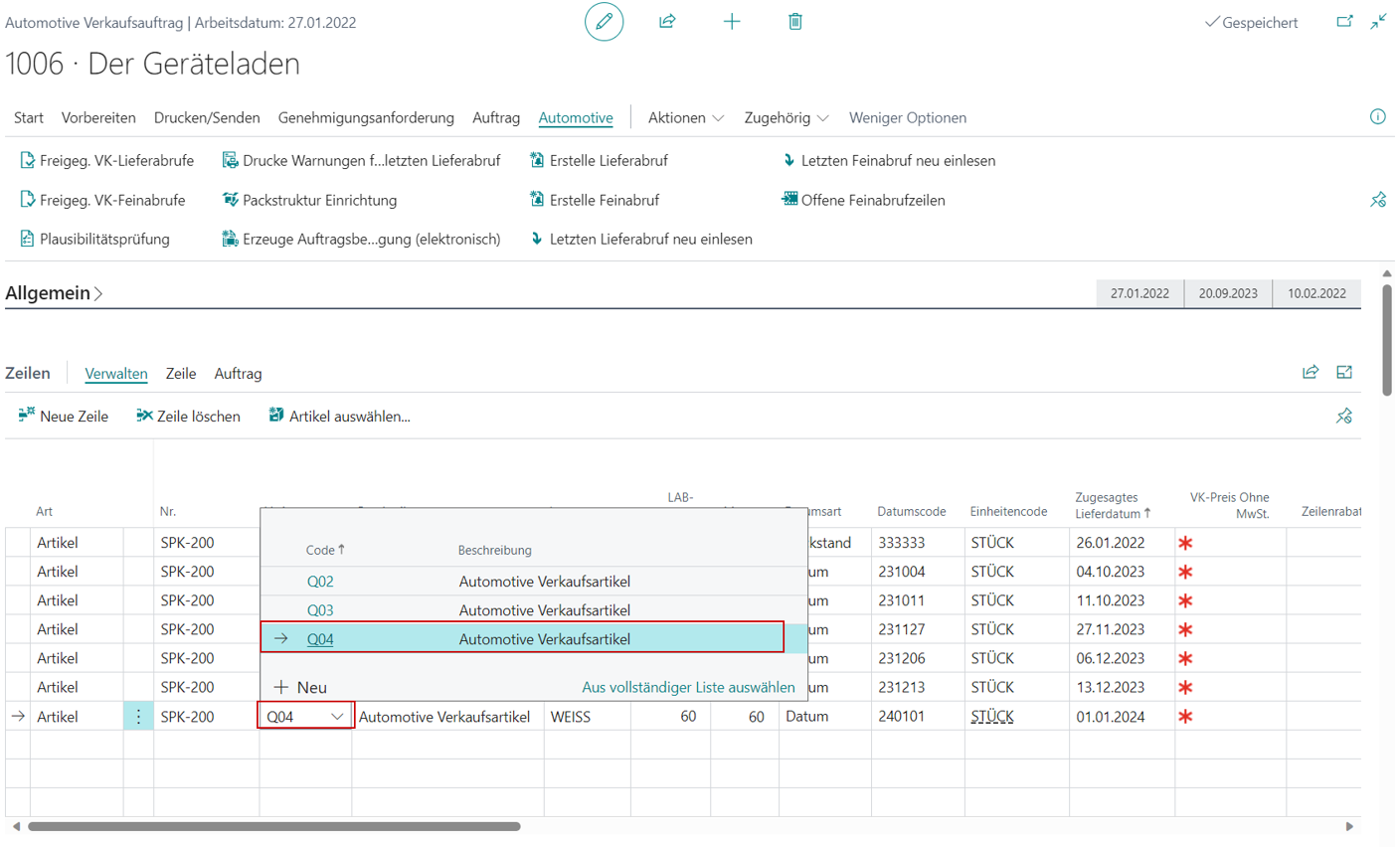Select Q02 from the code list

[320, 582]
